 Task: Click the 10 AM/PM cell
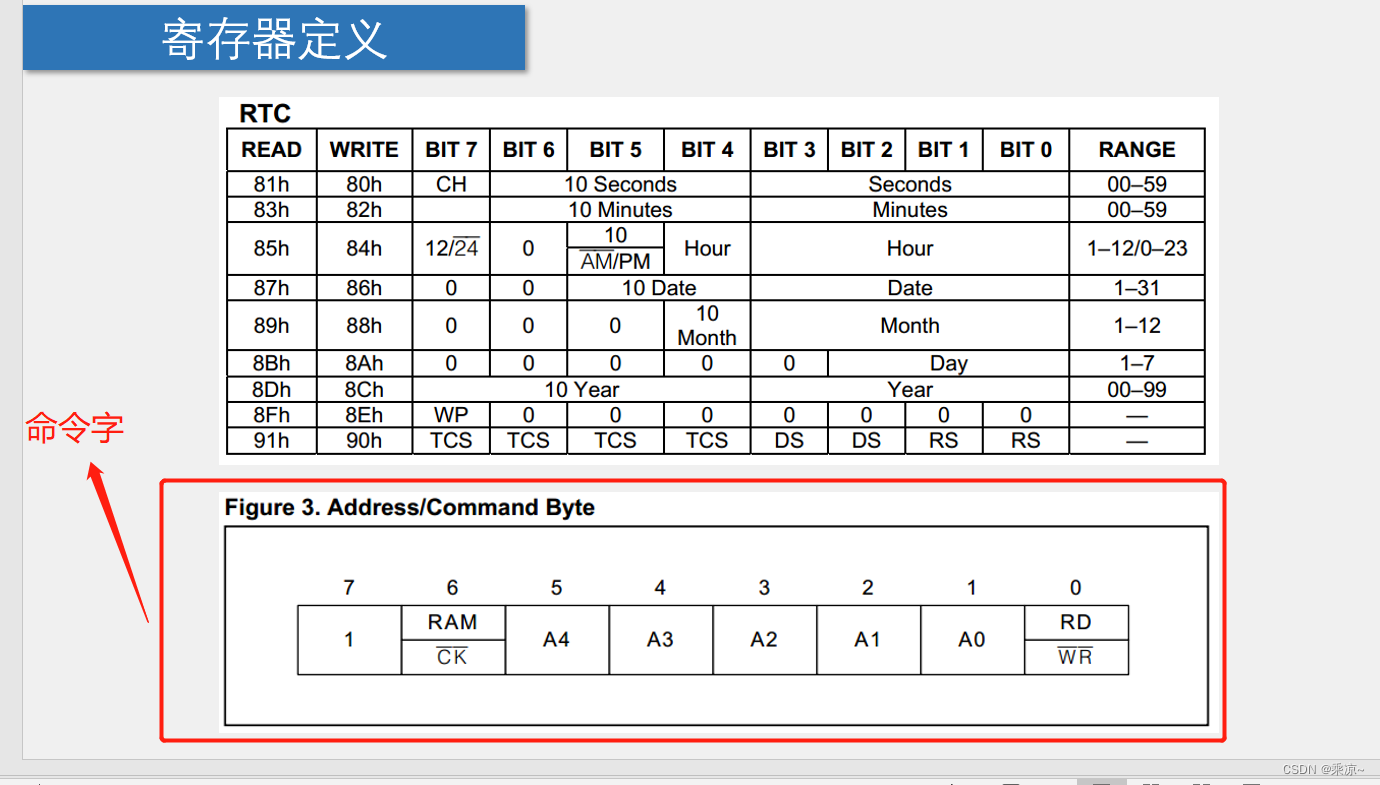point(615,248)
